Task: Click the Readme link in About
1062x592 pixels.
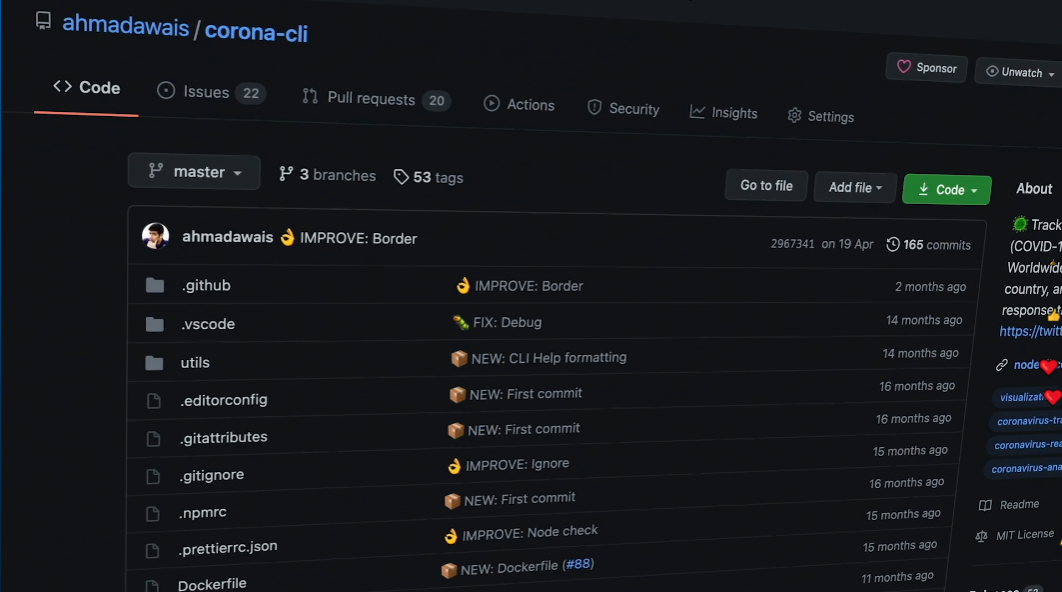Action: tap(1019, 504)
